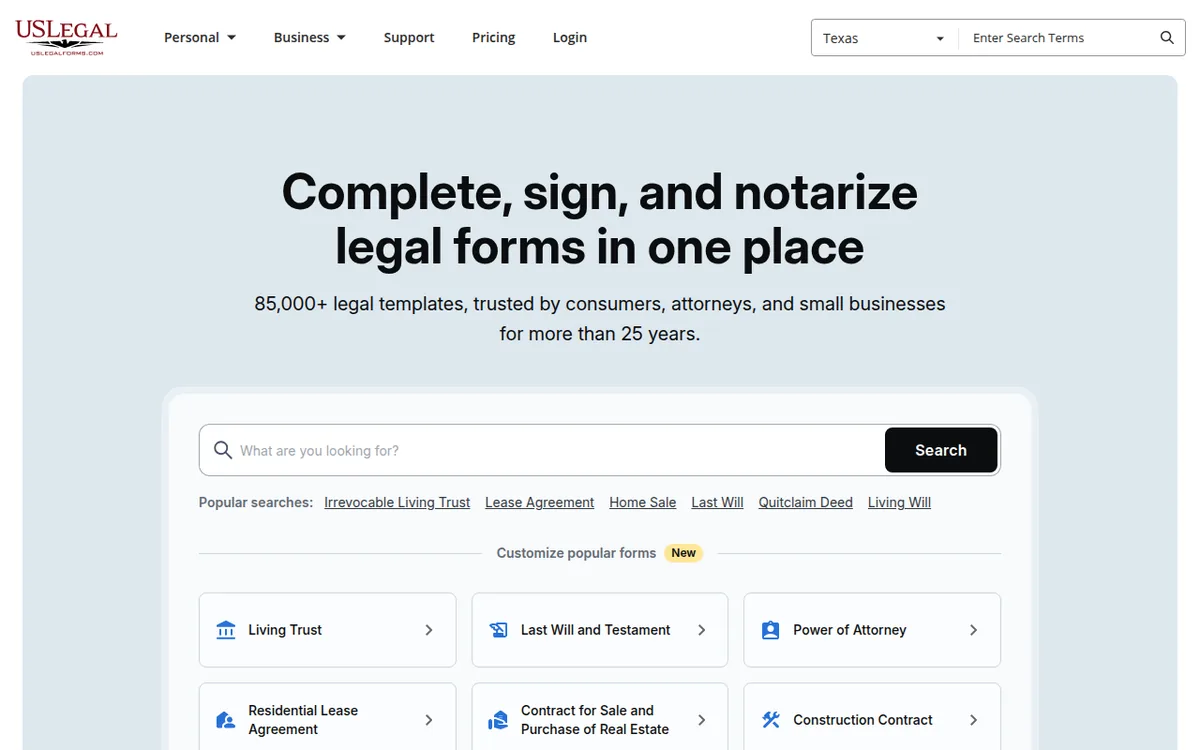The width and height of the screenshot is (1200, 750).
Task: Click the 'Construction Contract' card title
Action: 863,720
